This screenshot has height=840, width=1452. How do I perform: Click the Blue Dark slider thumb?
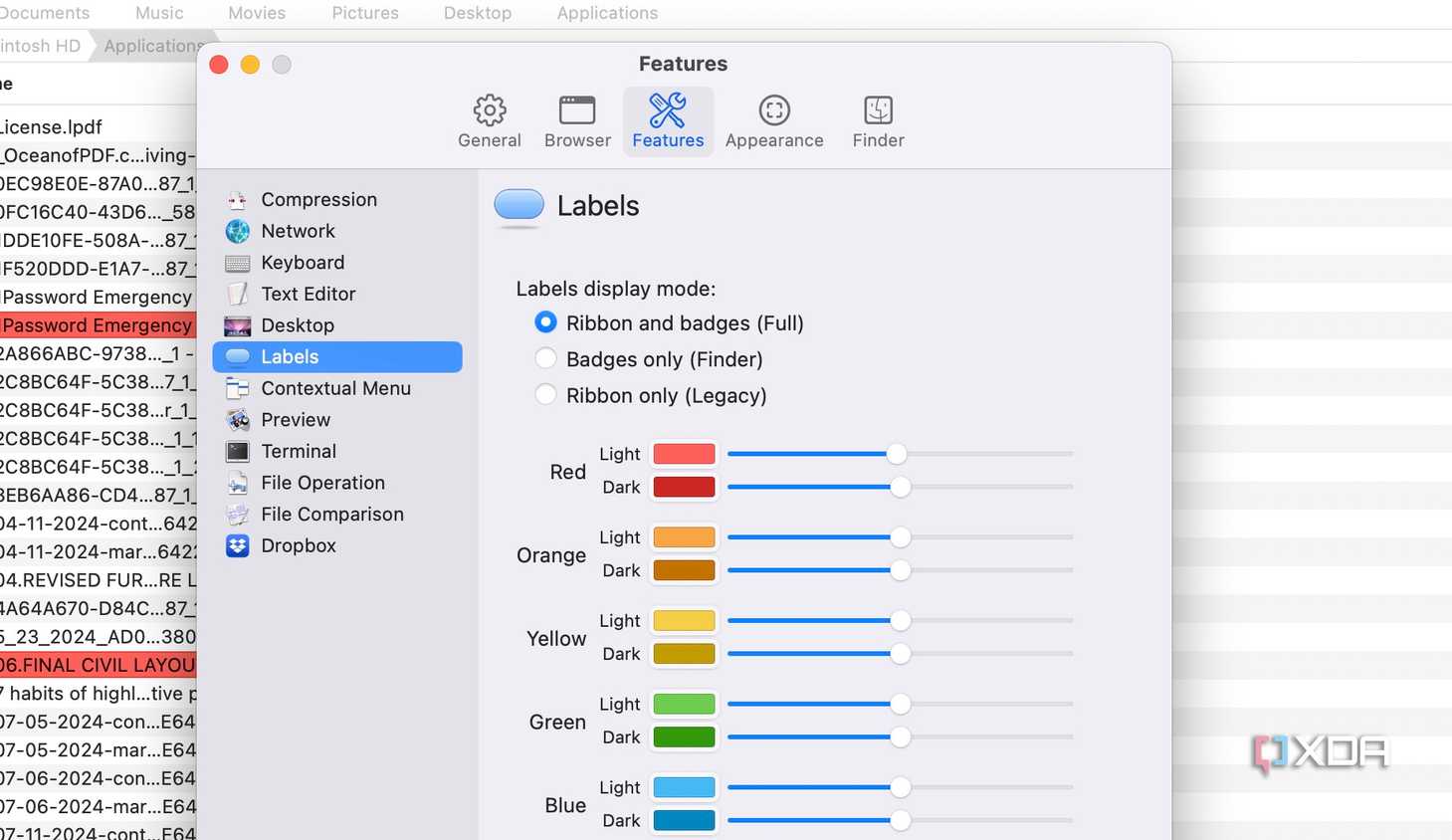point(900,821)
